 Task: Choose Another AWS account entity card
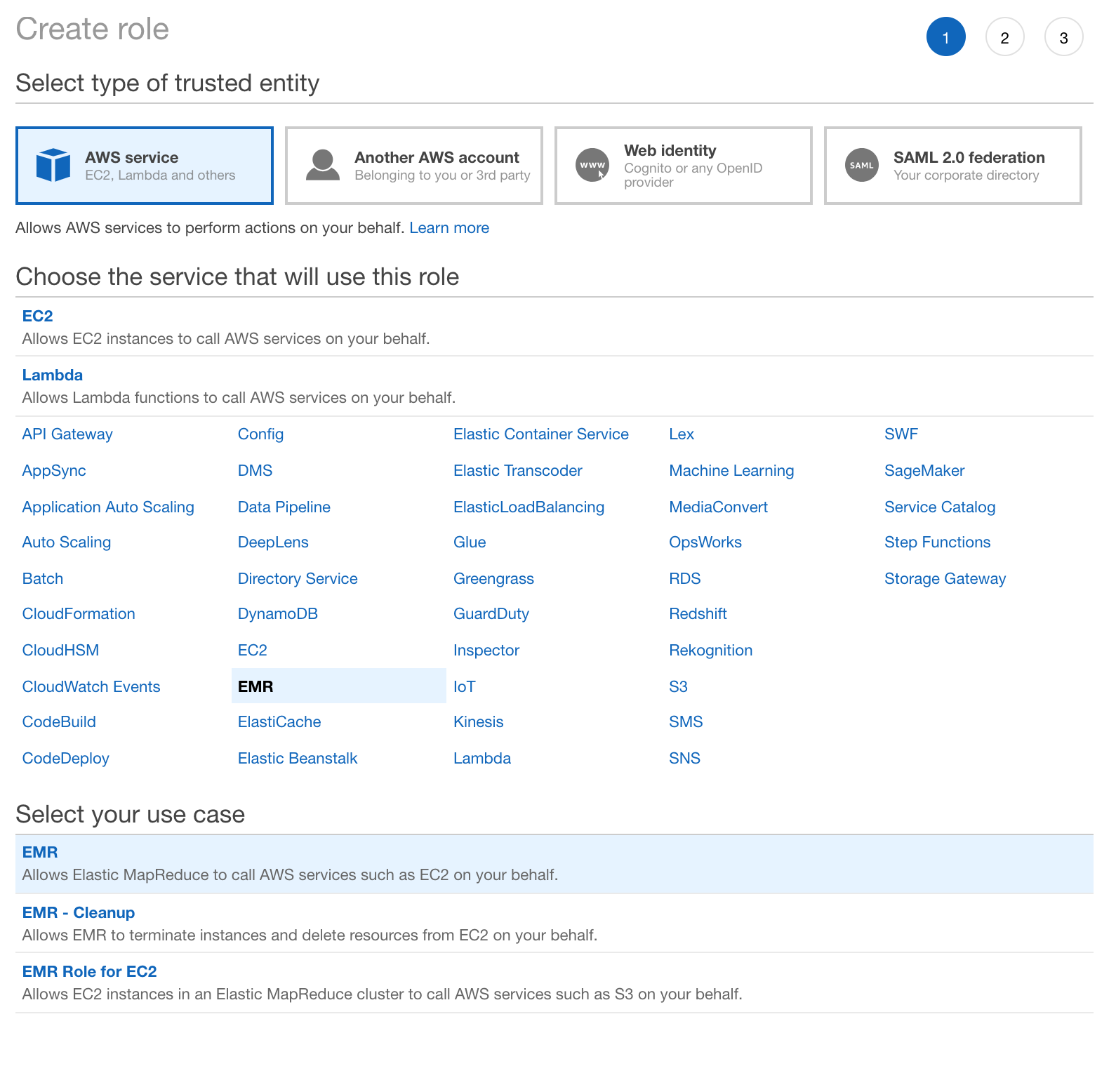[x=414, y=166]
